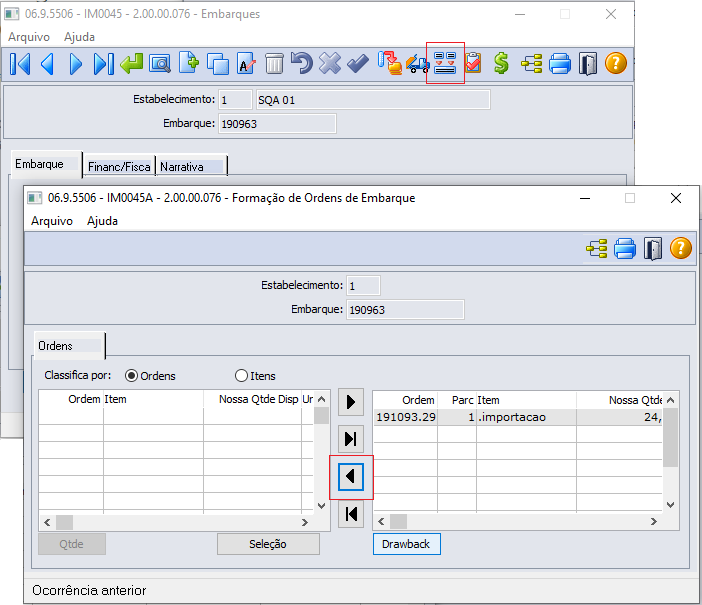Click left list vertical scrollbar up arrow
The width and height of the screenshot is (702, 605).
(321, 399)
